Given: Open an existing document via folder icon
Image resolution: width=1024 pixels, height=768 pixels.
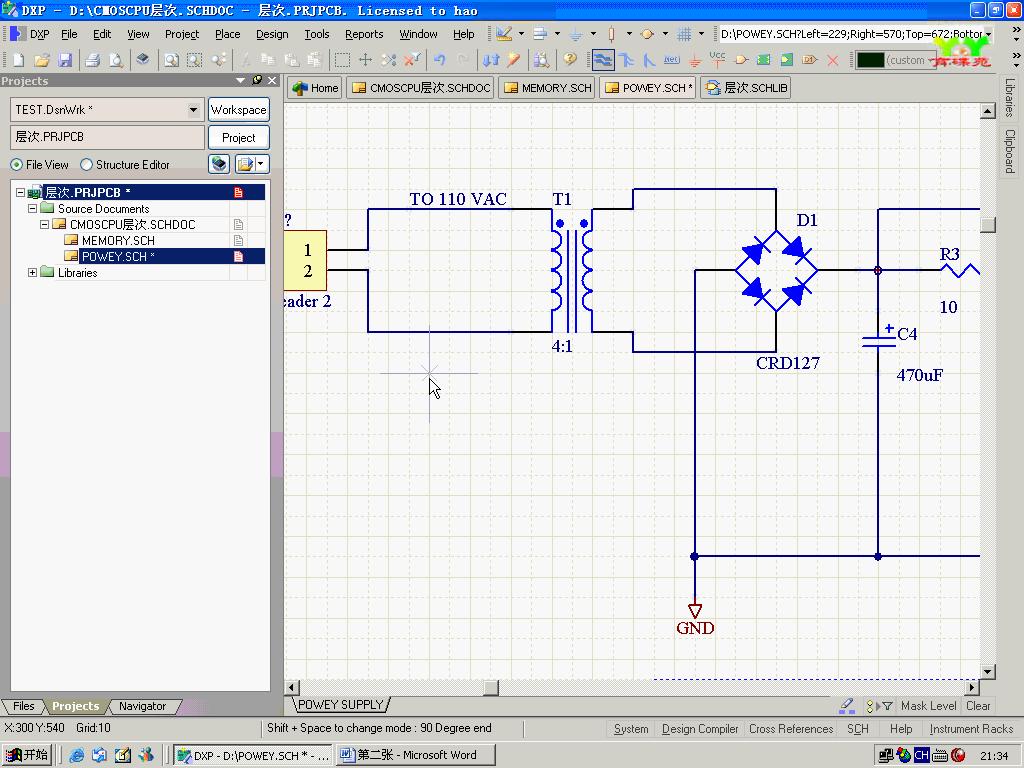Looking at the screenshot, I should 42,60.
